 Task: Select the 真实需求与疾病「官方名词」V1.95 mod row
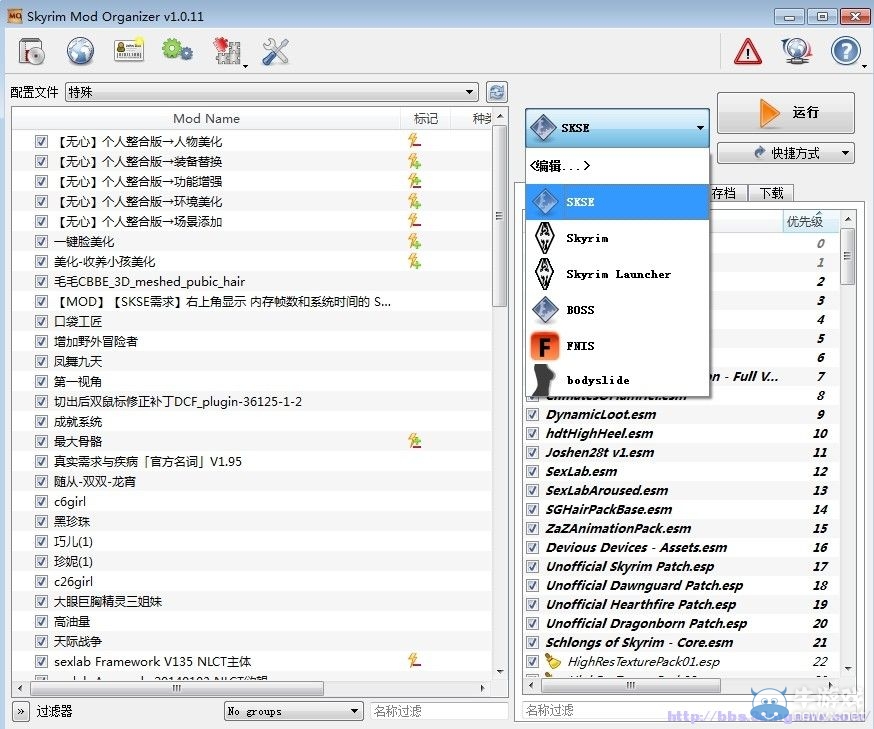pyautogui.click(x=252, y=461)
